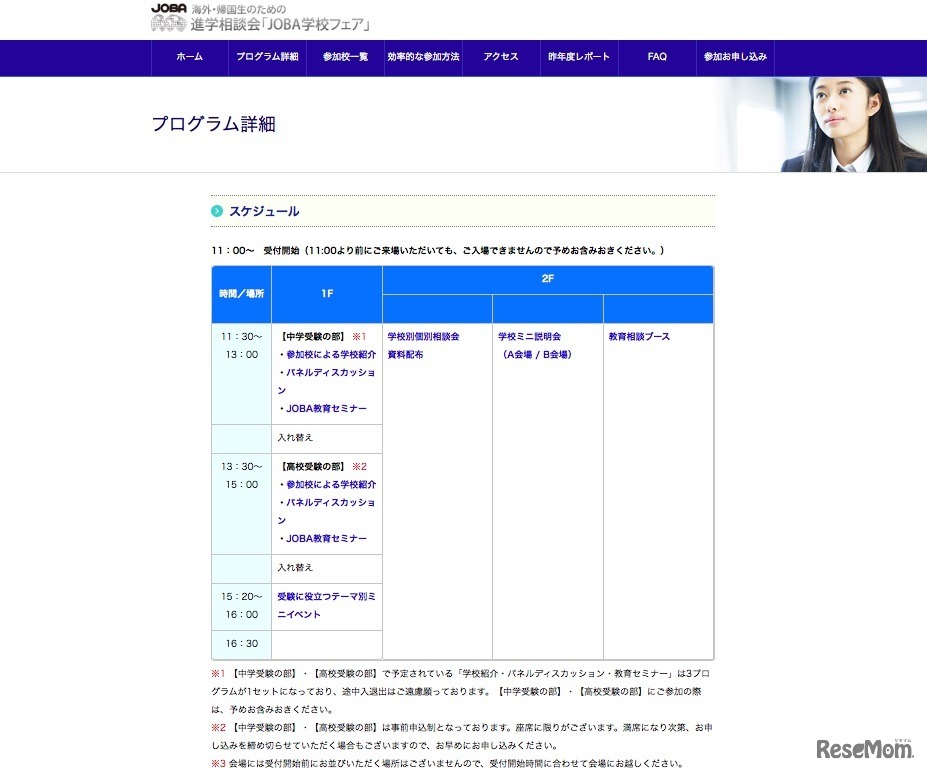The width and height of the screenshot is (927, 772).
Task: Click the 参加お申し込み button
Action: (734, 58)
